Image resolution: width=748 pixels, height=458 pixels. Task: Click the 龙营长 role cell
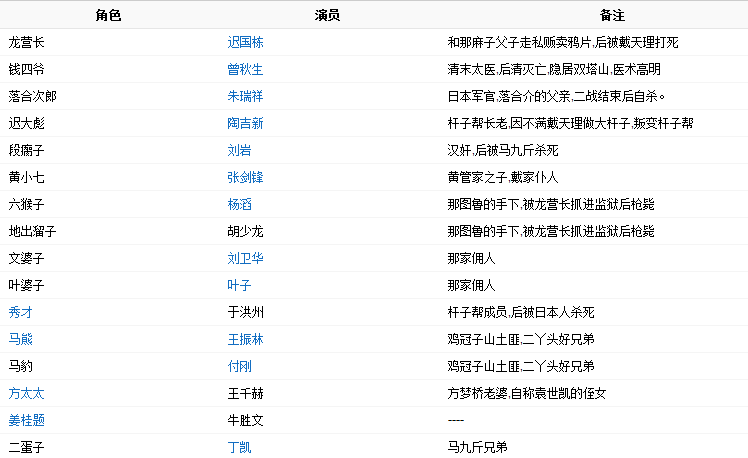[26, 43]
